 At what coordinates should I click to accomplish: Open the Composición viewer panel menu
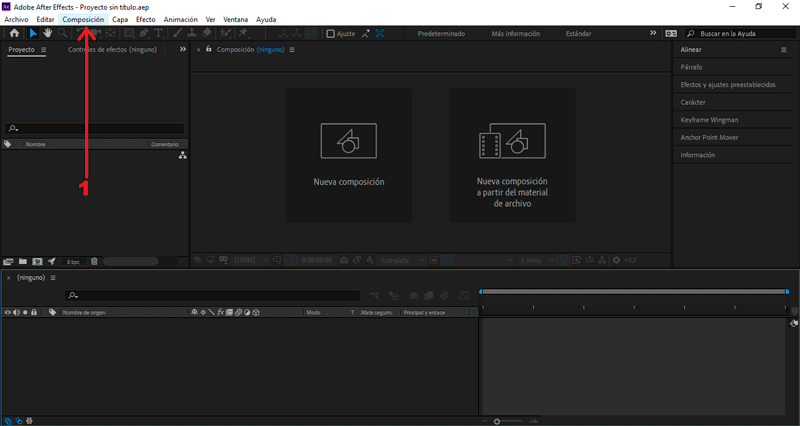click(x=292, y=50)
